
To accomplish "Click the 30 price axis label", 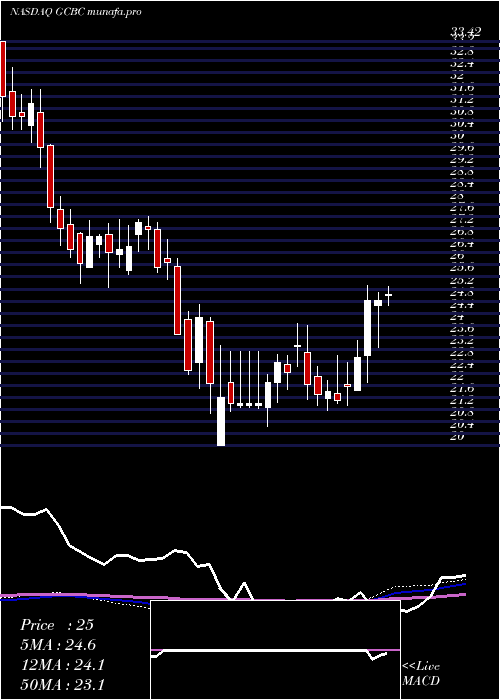I will [457, 135].
